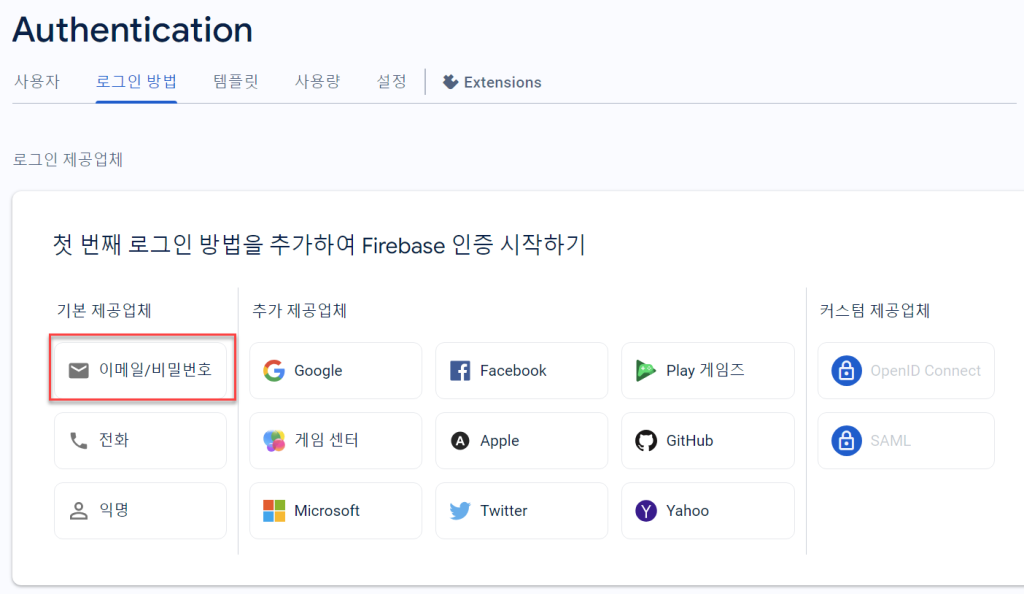Click the 로그인 제공업체 section label
Image resolution: width=1024 pixels, height=594 pixels.
[x=68, y=159]
